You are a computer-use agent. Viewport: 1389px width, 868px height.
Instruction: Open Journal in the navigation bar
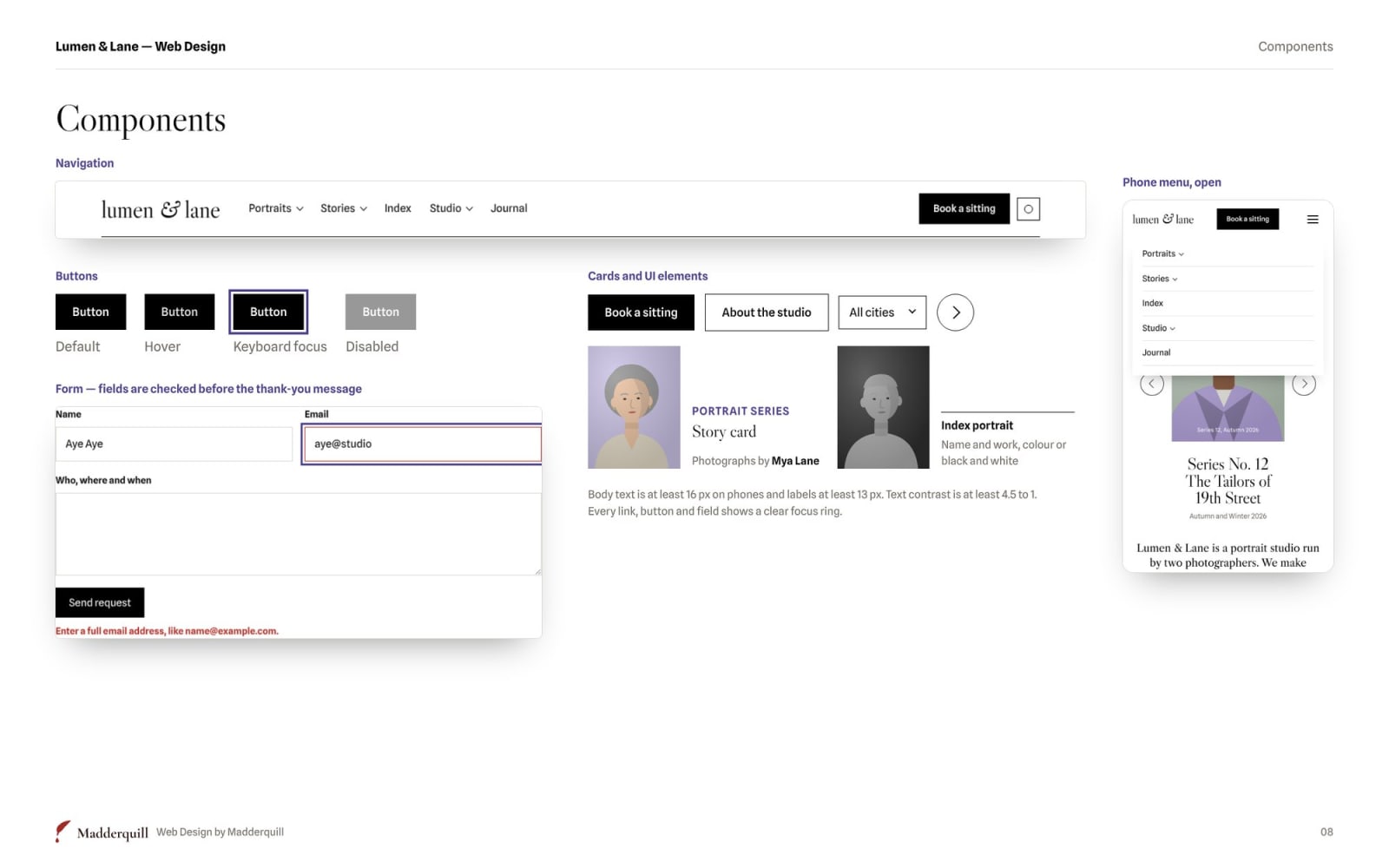click(x=509, y=208)
